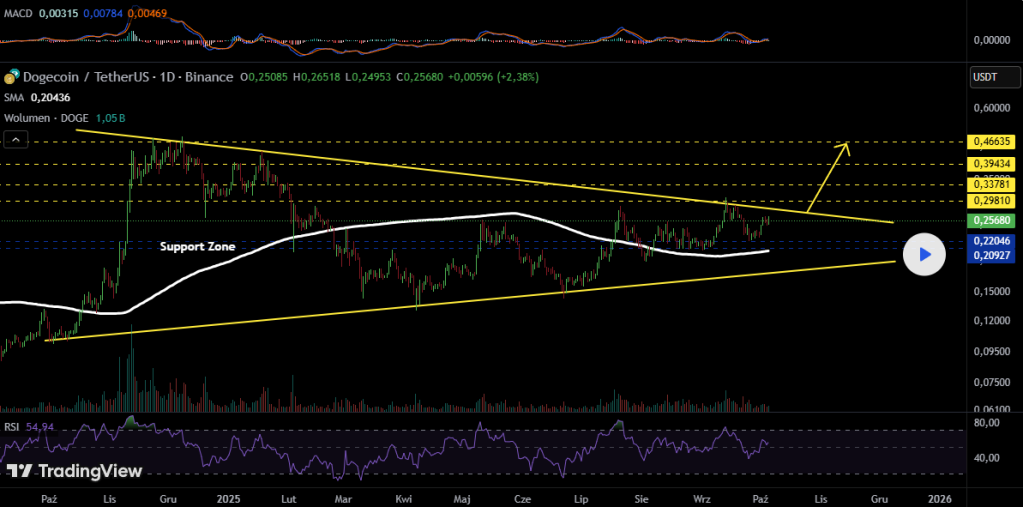The width and height of the screenshot is (1023, 507).
Task: Click the 2025 label on the time axis
Action: tap(230, 497)
